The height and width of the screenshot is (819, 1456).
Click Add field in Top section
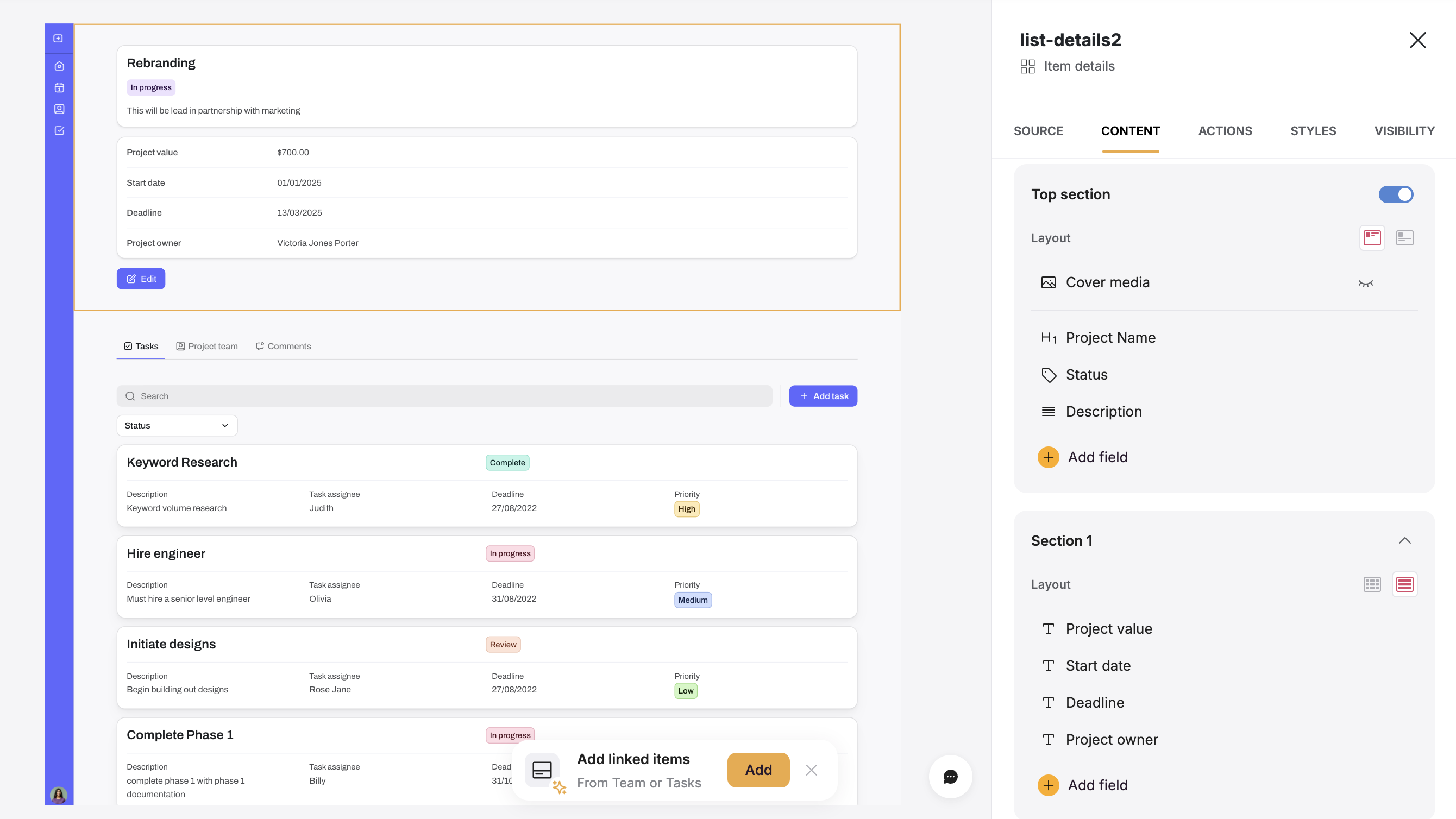tap(1082, 457)
